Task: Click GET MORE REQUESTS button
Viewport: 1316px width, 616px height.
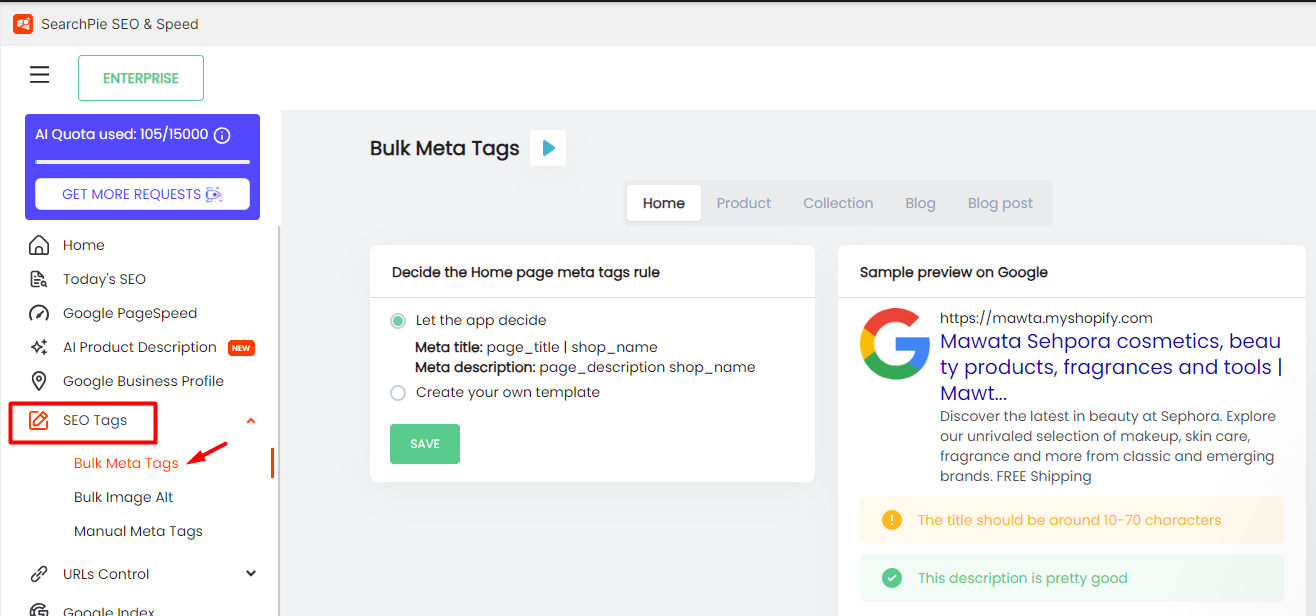Action: tap(142, 194)
